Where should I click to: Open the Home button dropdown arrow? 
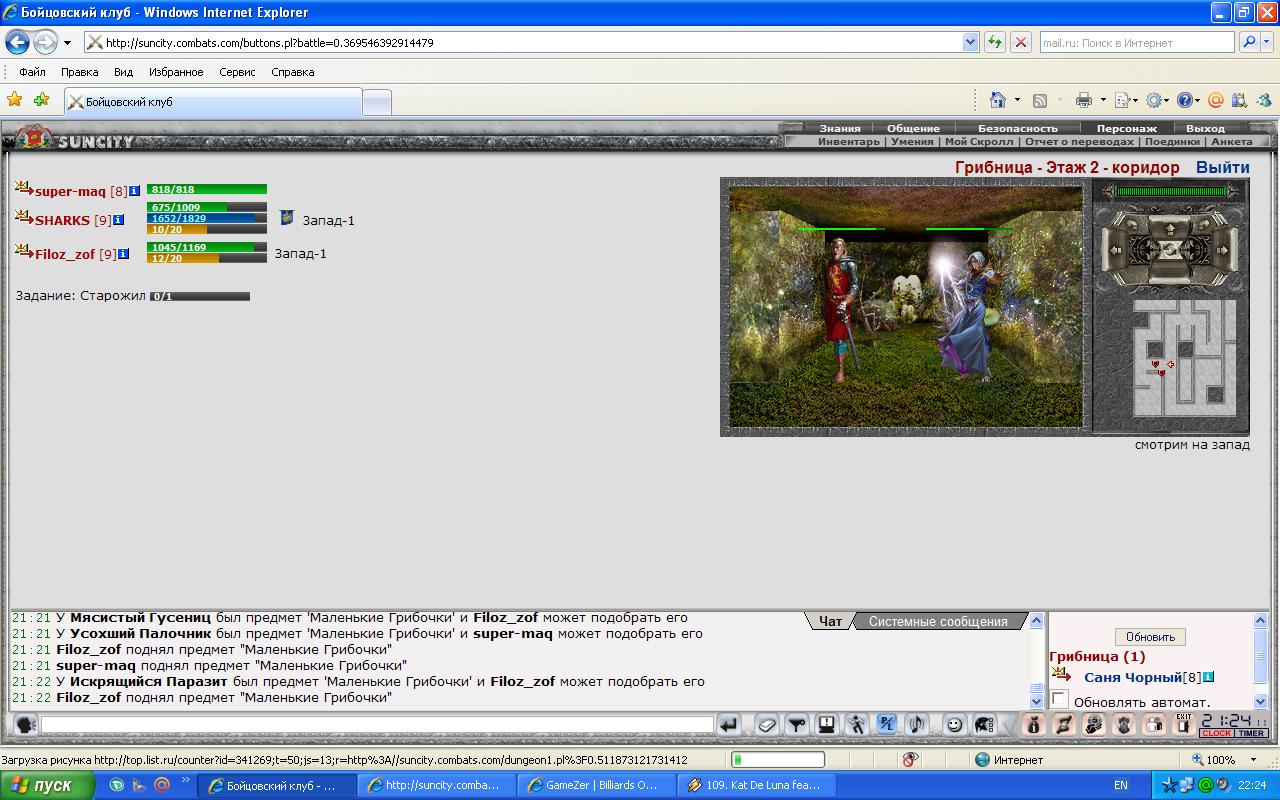coord(1017,100)
